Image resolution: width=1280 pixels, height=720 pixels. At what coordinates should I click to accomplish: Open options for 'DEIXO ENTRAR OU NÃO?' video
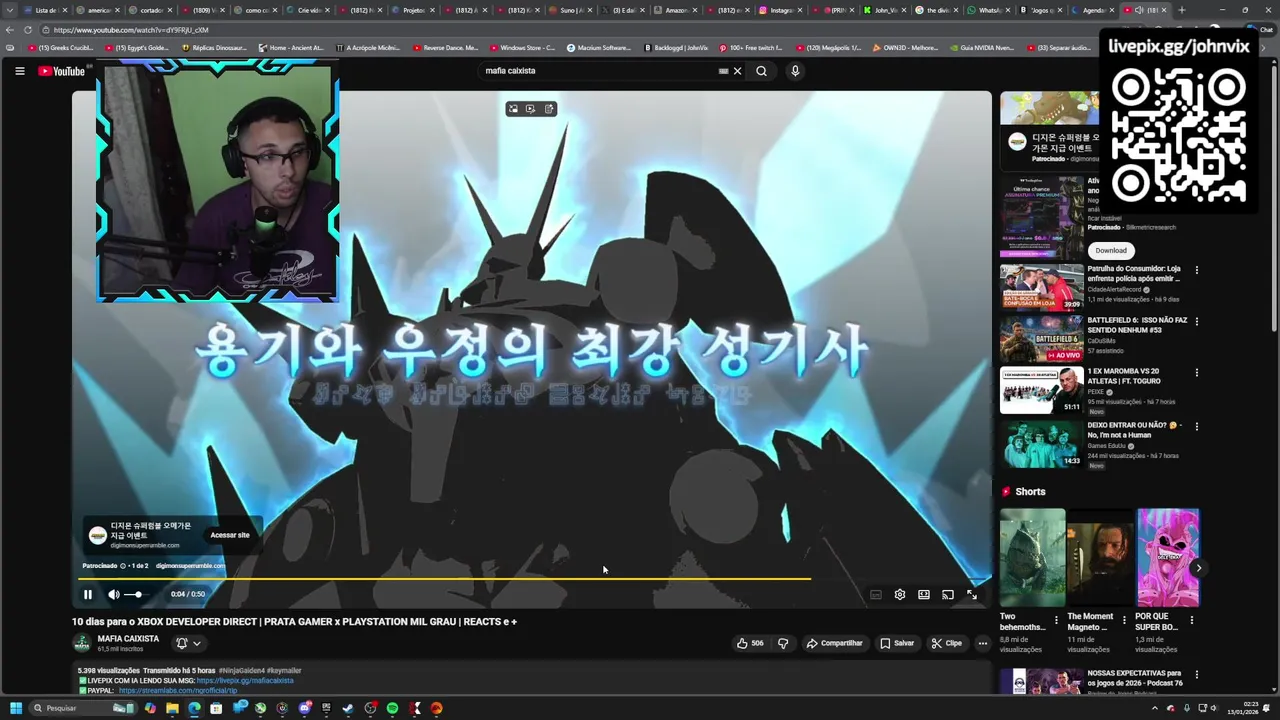(1196, 426)
